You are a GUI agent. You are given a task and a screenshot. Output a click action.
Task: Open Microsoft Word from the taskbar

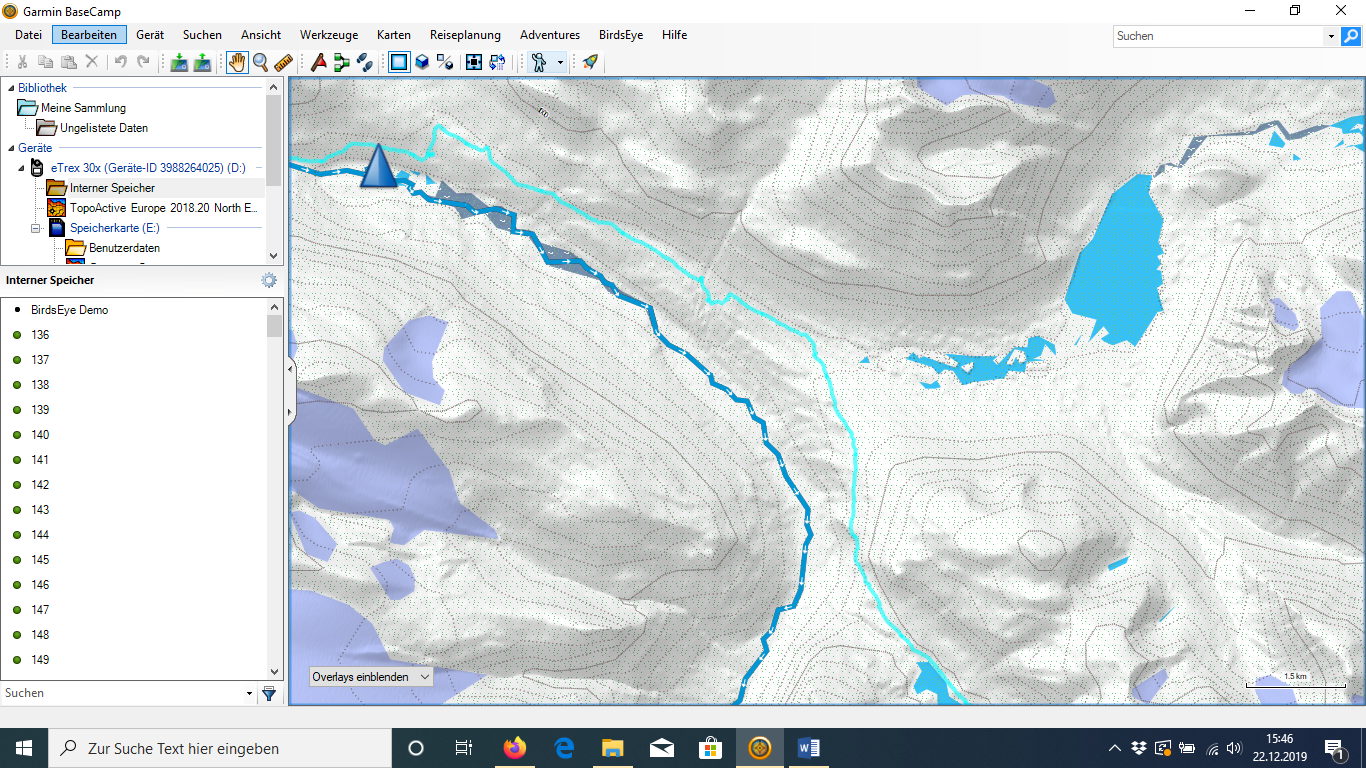click(x=809, y=748)
